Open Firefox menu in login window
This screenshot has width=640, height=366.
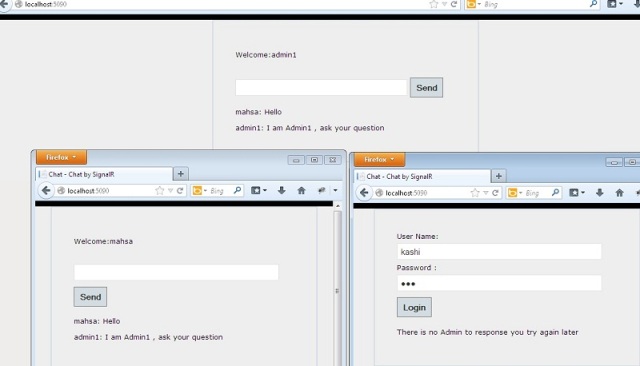tap(379, 160)
